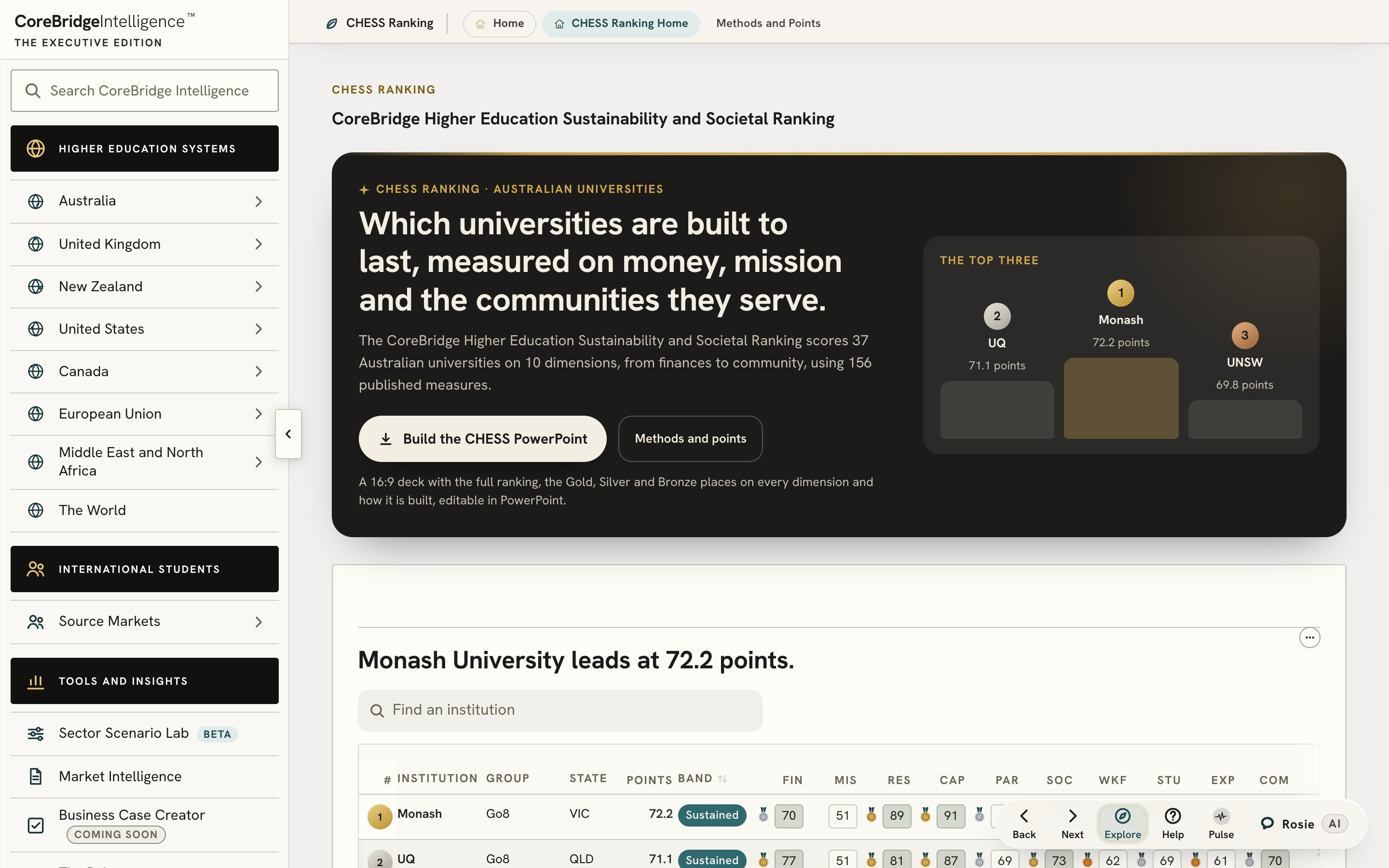Click the 'VIC' state cell
Viewport: 1389px width, 868px height.
(x=579, y=814)
